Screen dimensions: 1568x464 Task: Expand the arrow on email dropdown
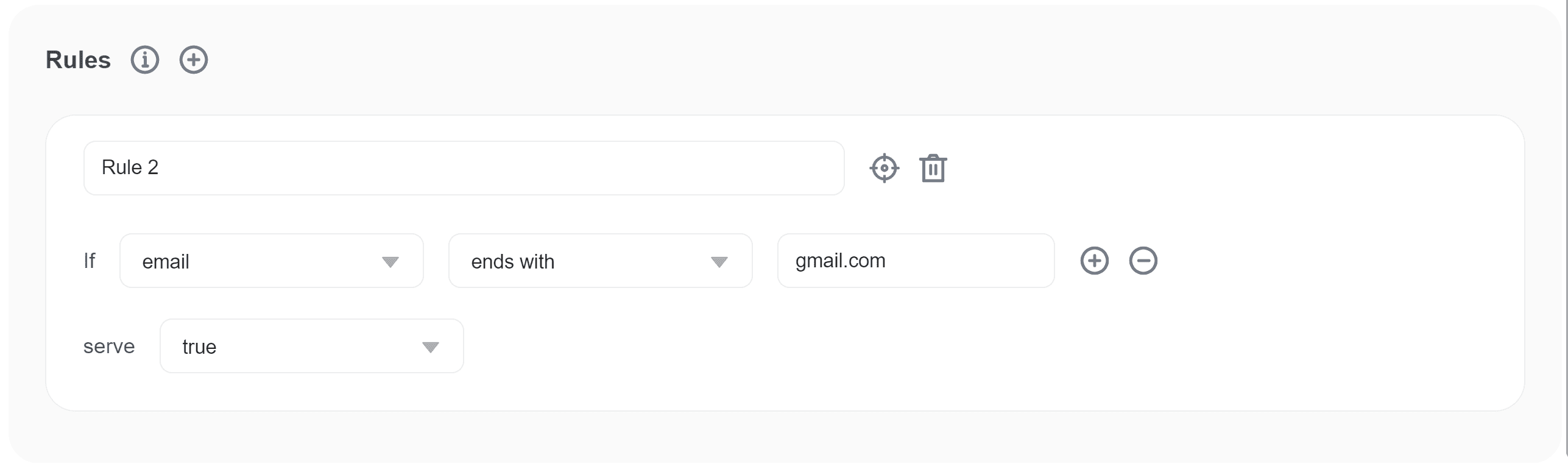(x=390, y=262)
